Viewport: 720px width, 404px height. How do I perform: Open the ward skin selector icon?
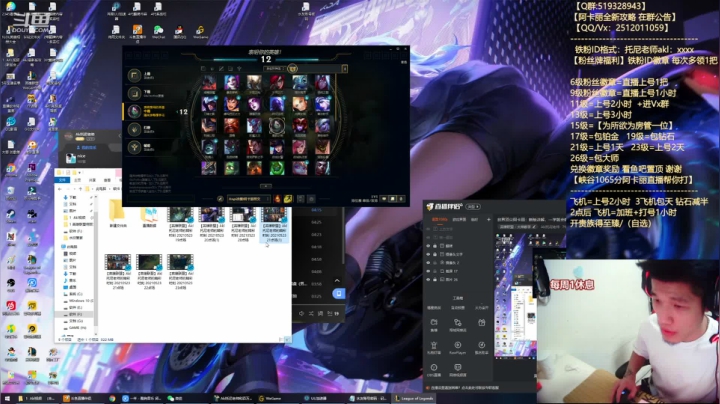(301, 199)
